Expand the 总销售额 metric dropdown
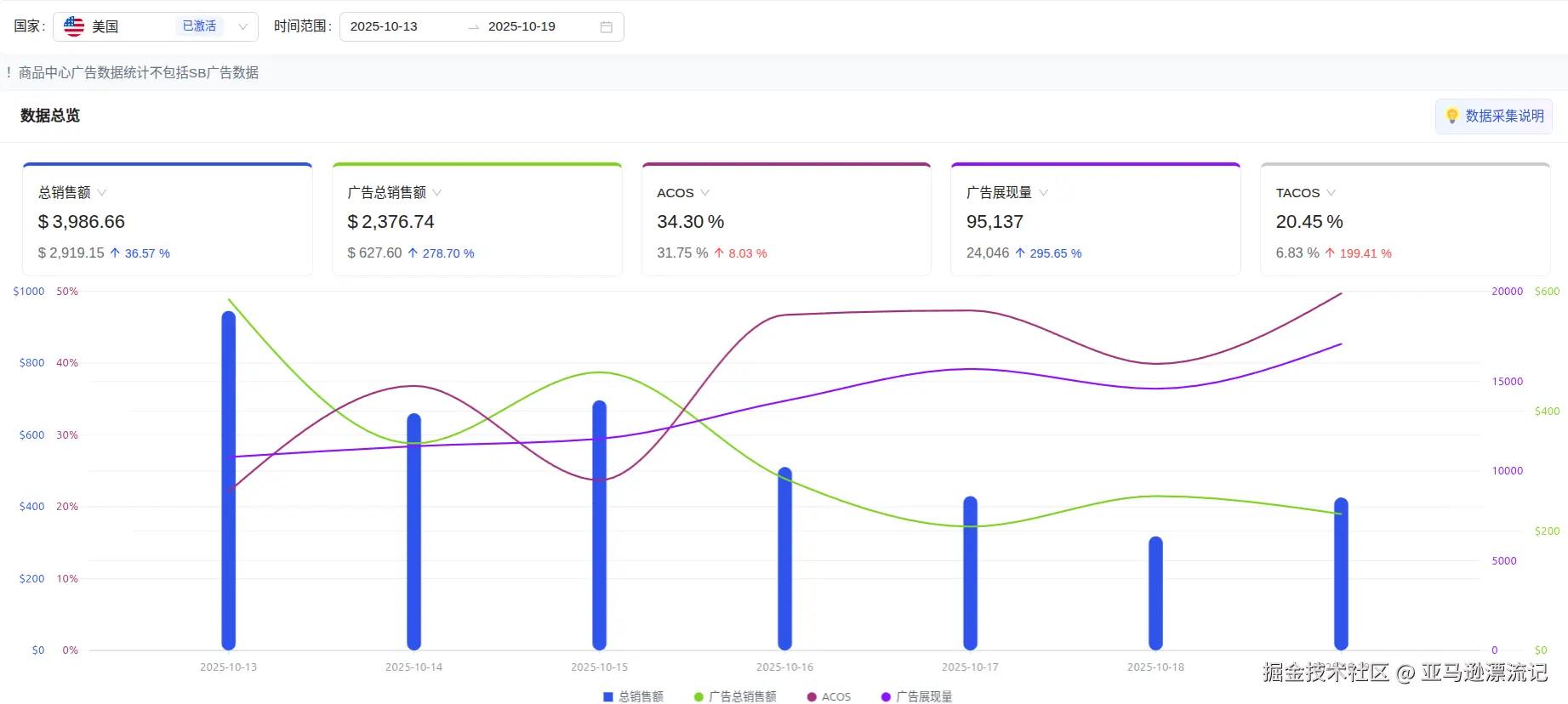The height and width of the screenshot is (704, 1568). pyautogui.click(x=102, y=193)
